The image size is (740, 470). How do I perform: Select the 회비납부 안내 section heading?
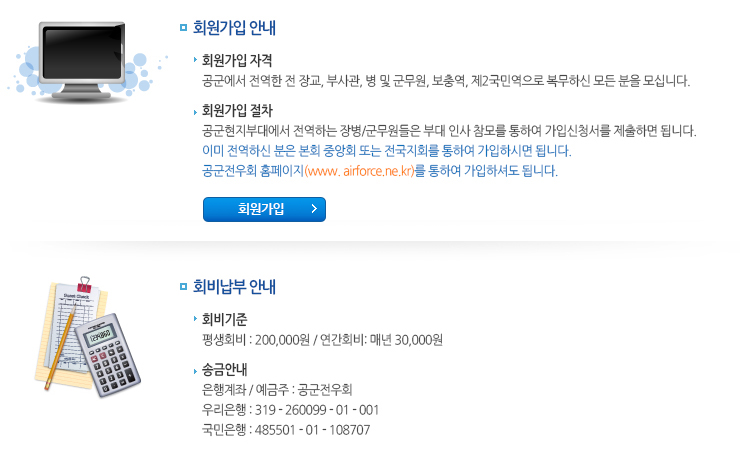[234, 286]
